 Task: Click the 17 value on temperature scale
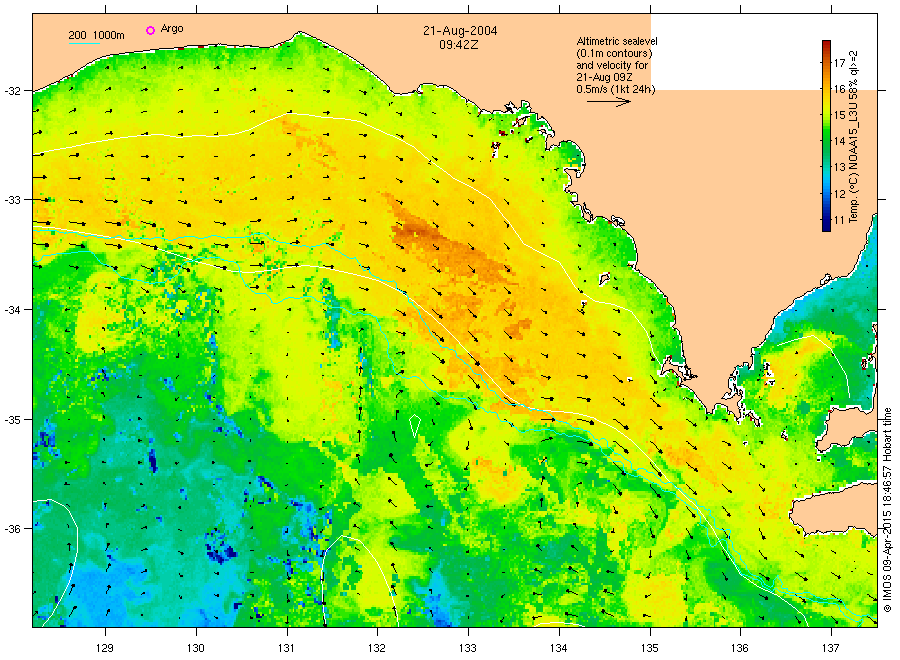point(840,63)
